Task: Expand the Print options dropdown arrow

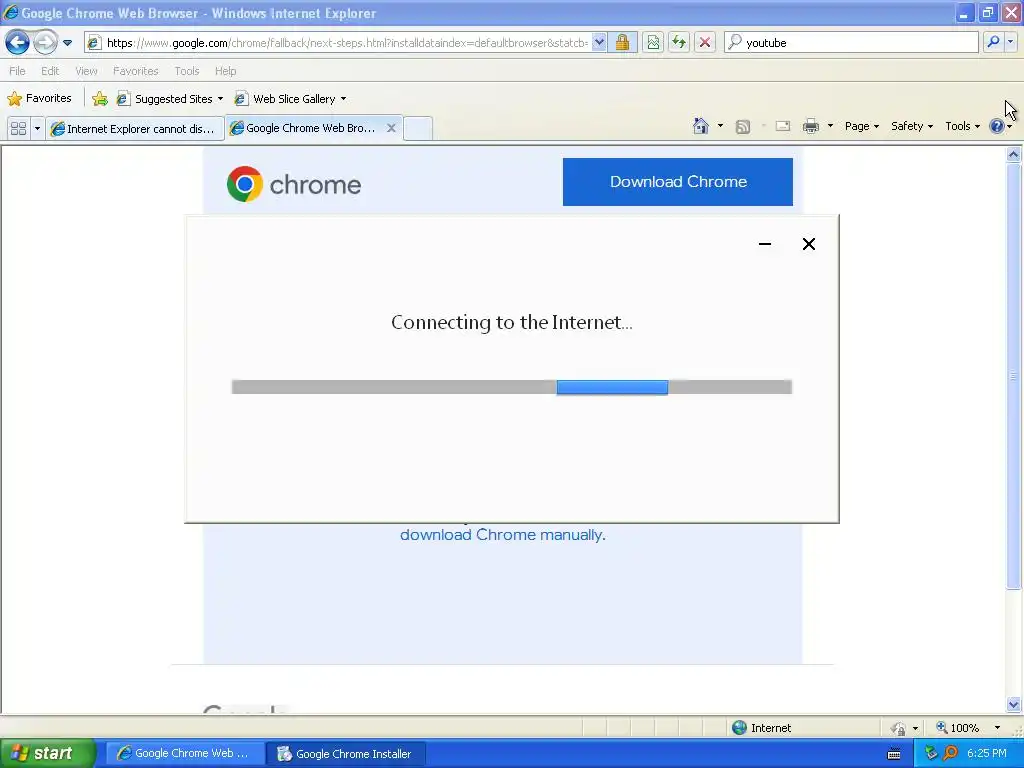Action: pos(830,126)
